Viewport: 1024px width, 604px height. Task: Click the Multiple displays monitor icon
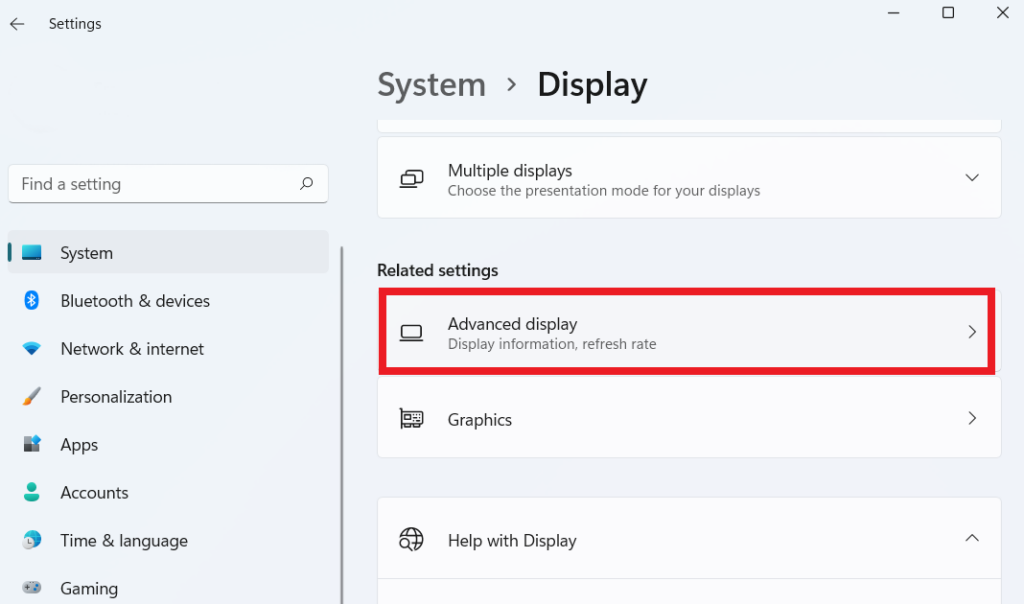[x=411, y=177]
